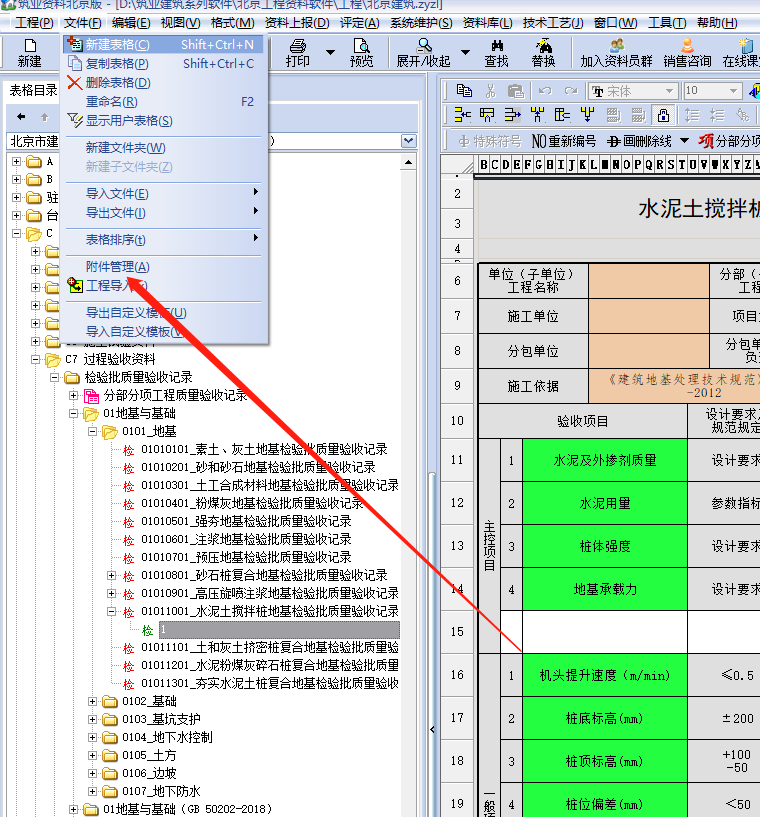Click 销售咨询 icon
The width and height of the screenshot is (760, 817).
687,52
